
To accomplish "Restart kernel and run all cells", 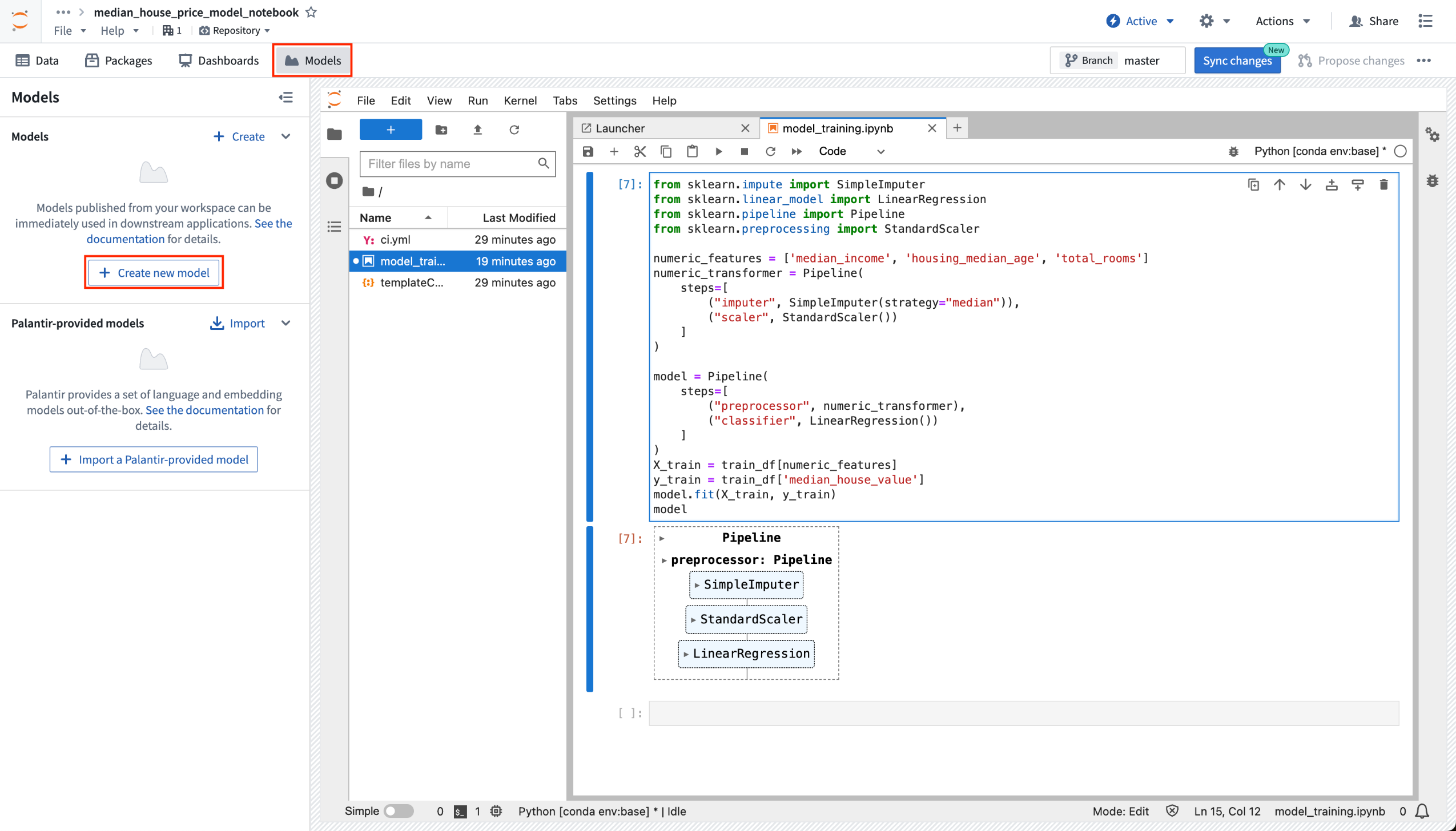I will (x=797, y=151).
